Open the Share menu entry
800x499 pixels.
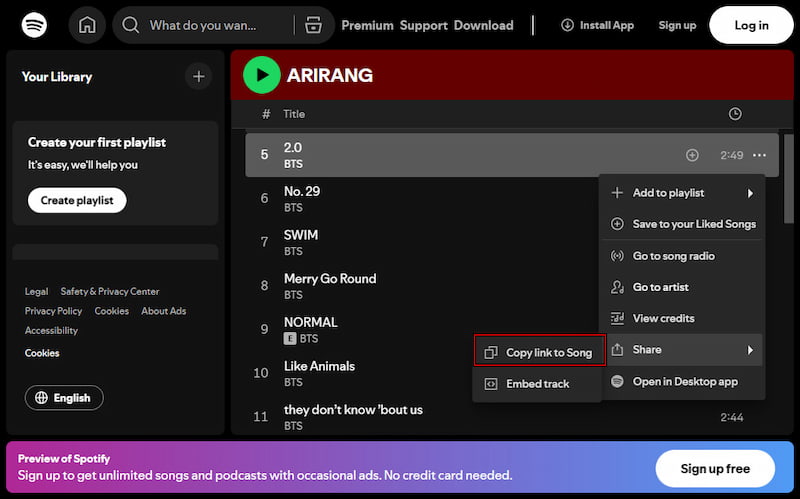[682, 350]
